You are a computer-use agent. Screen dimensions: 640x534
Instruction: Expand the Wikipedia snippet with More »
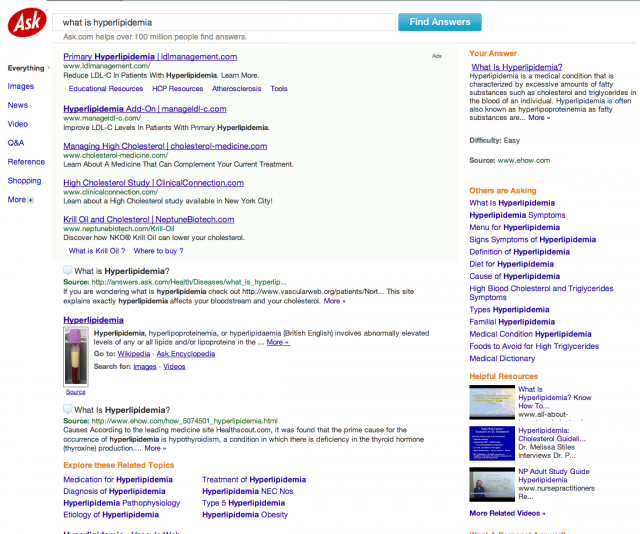[x=277, y=342]
